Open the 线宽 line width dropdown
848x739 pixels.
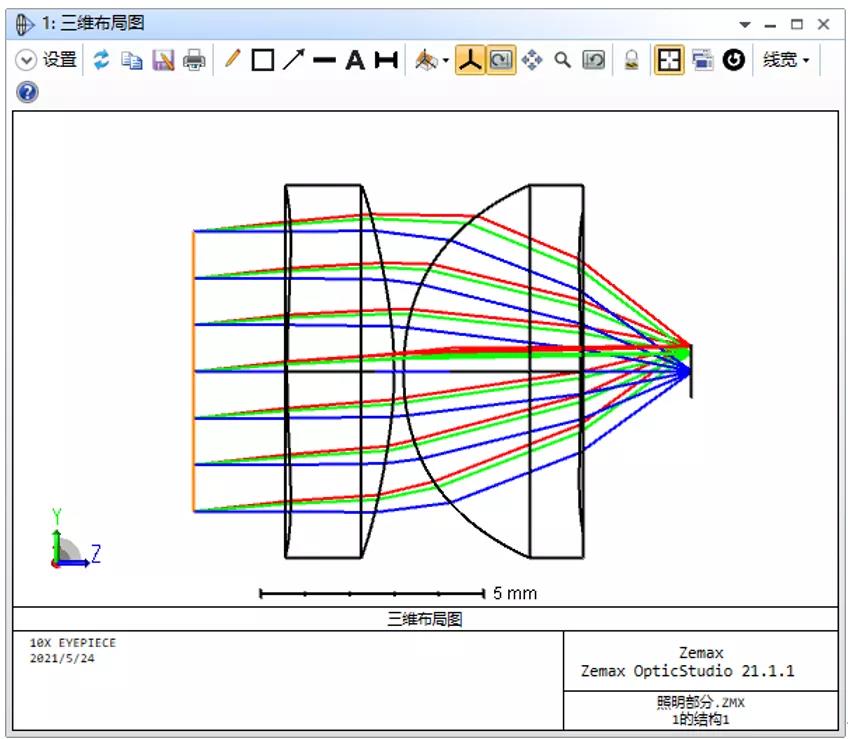786,60
